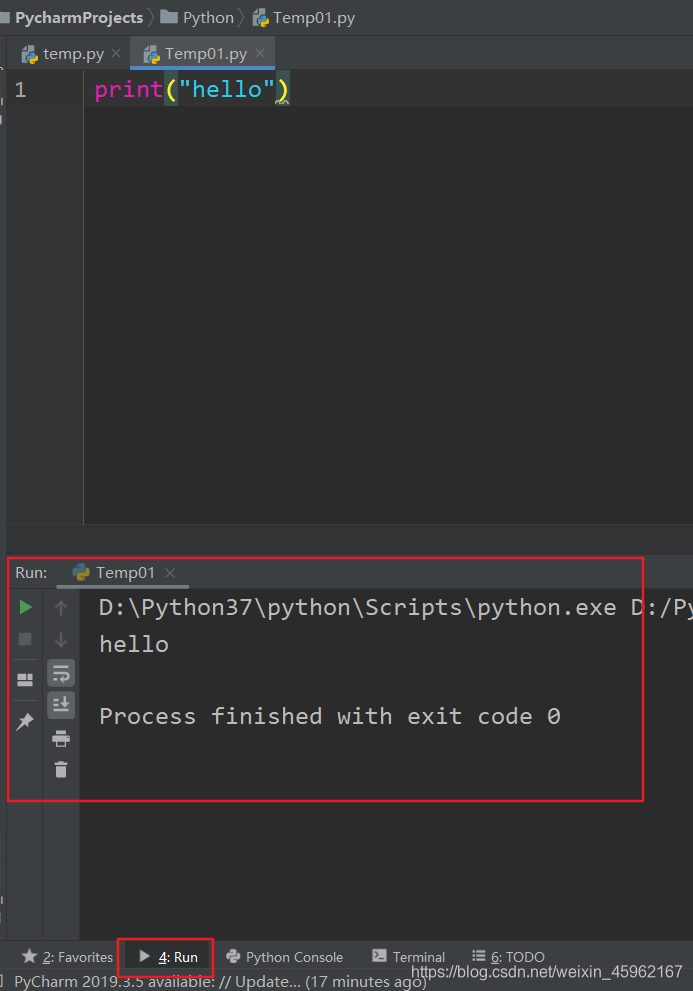Click PycharmProjects in the breadcrumb

(x=79, y=18)
